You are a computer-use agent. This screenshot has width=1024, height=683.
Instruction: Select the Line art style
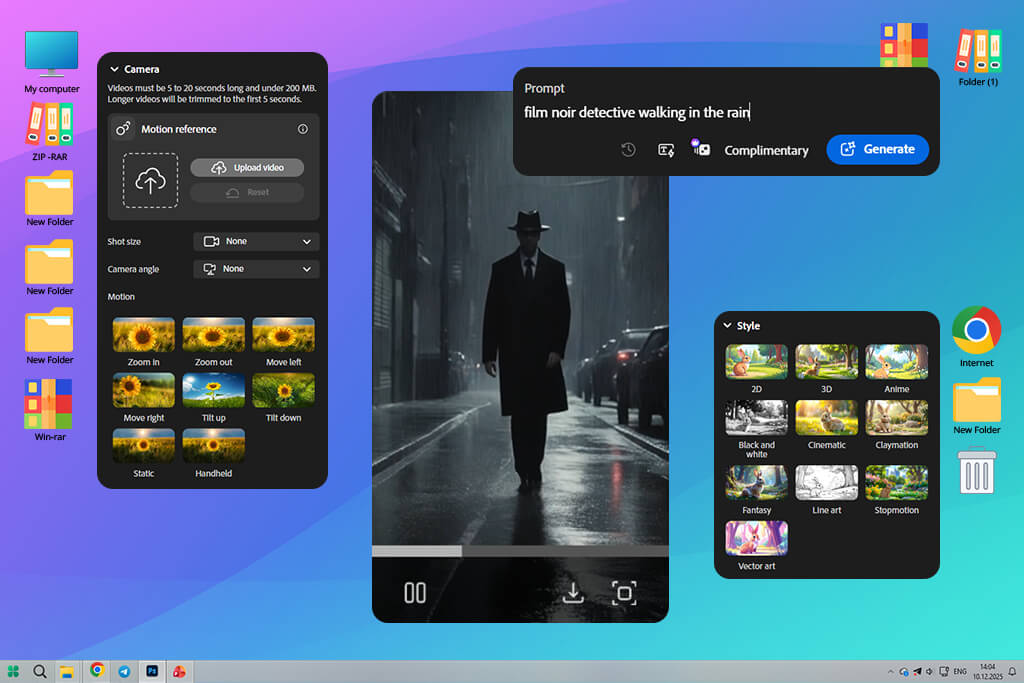[826, 483]
